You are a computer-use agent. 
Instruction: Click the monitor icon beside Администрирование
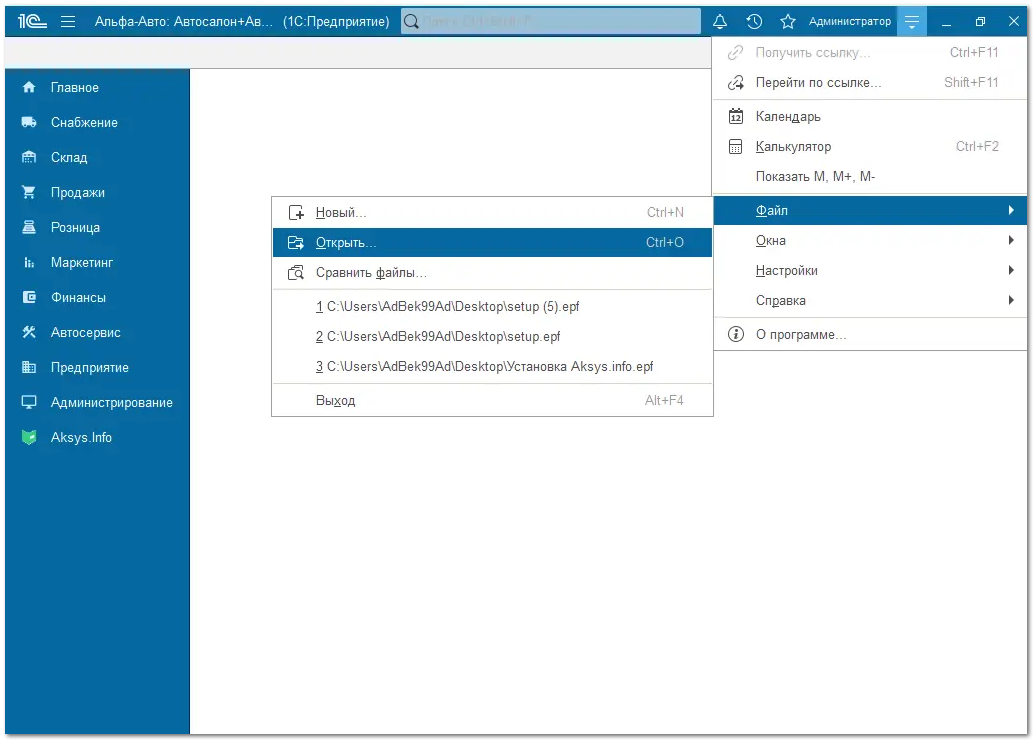point(28,402)
